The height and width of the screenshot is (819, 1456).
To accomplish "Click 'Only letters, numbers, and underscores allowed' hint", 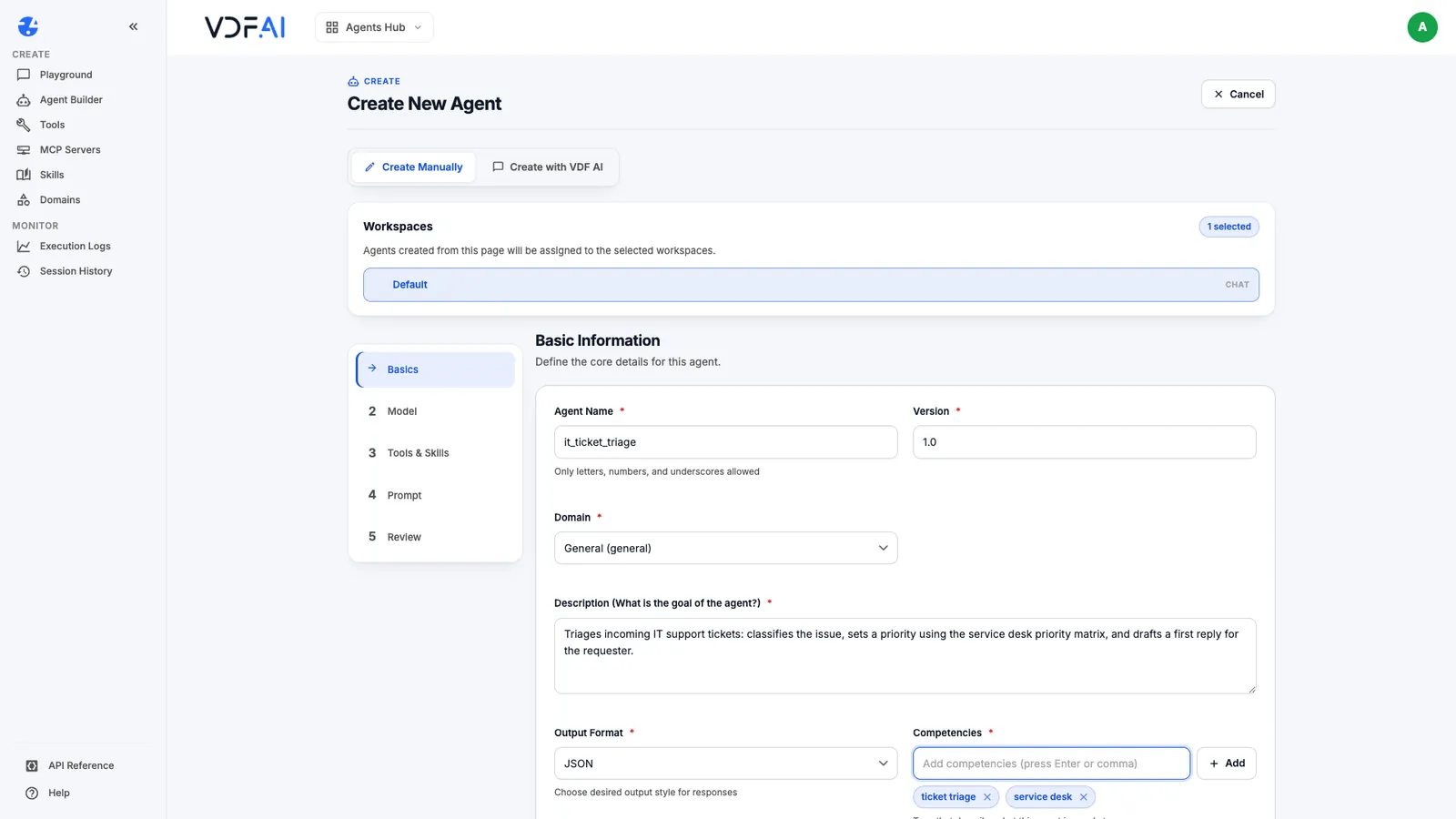I will (657, 471).
